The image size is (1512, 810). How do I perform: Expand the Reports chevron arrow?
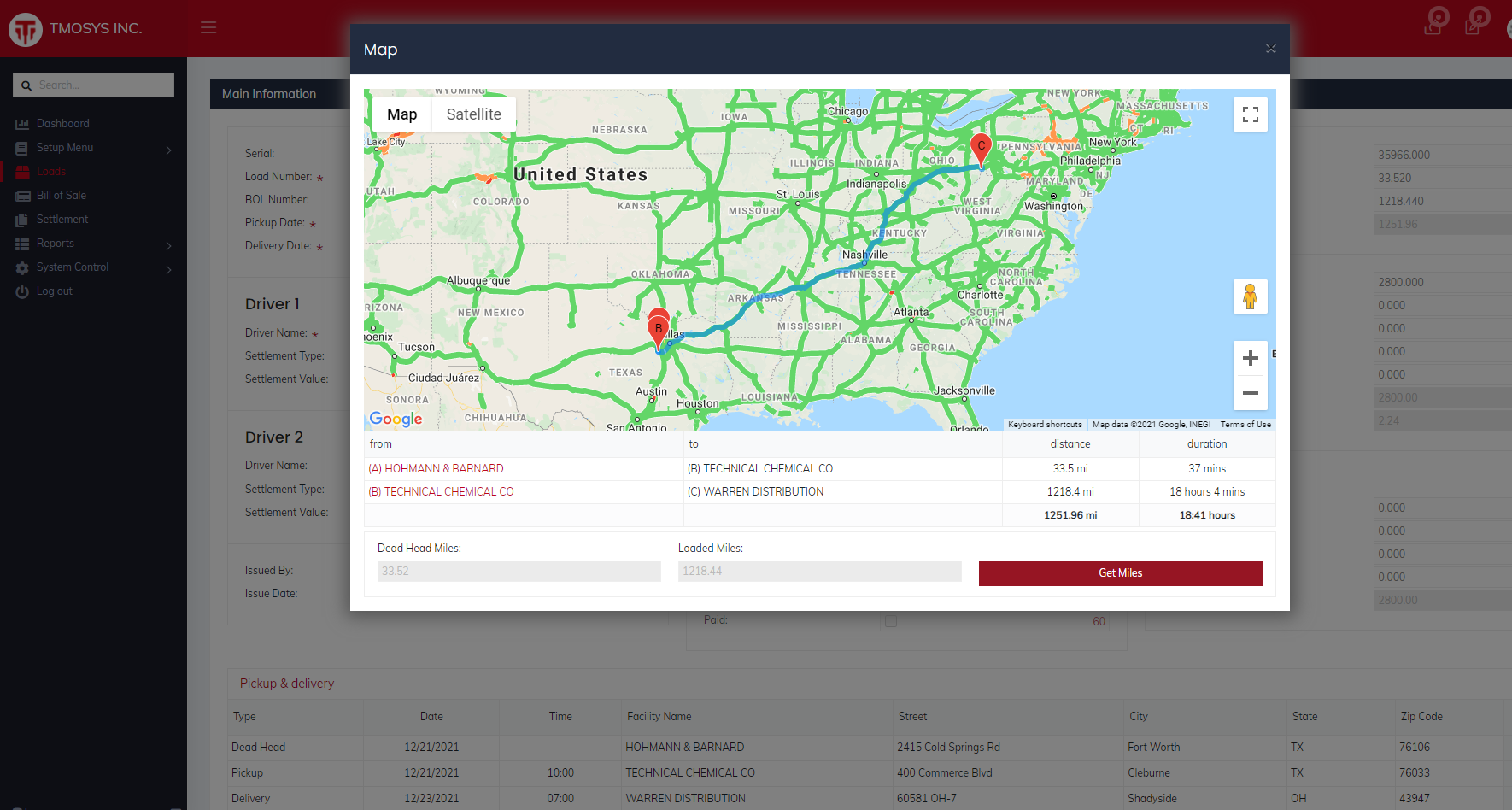click(x=168, y=245)
